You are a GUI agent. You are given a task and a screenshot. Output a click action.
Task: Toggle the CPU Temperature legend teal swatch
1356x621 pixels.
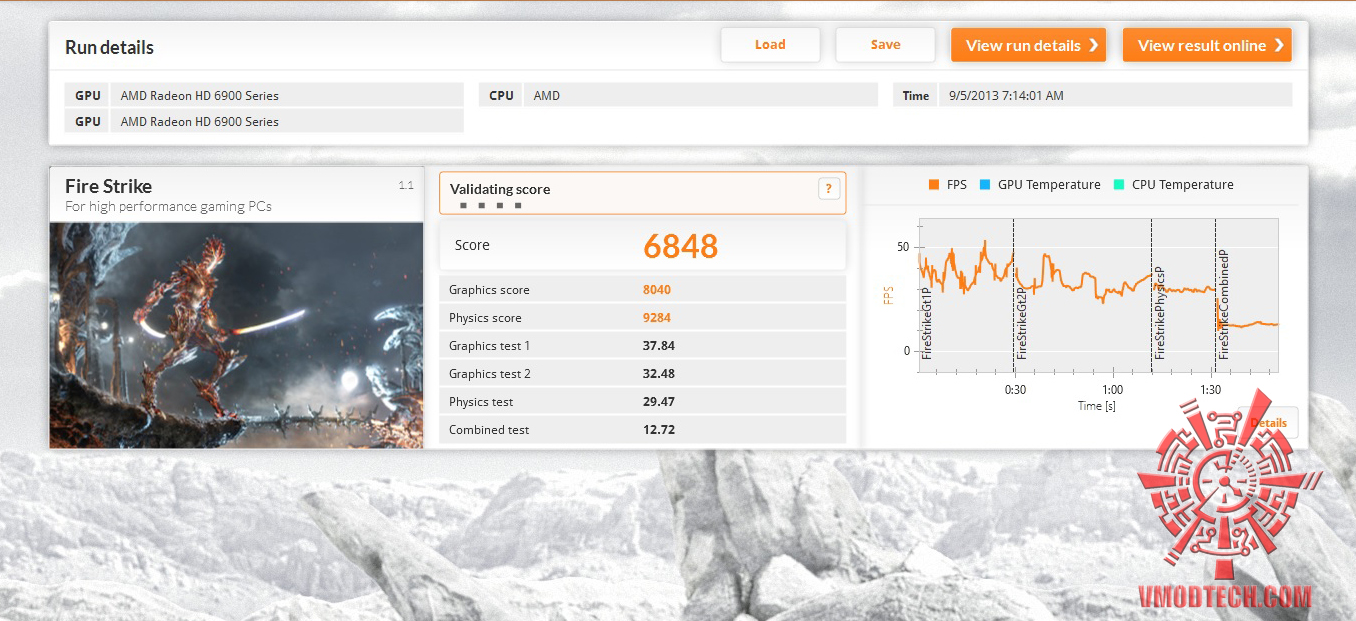coord(1119,185)
